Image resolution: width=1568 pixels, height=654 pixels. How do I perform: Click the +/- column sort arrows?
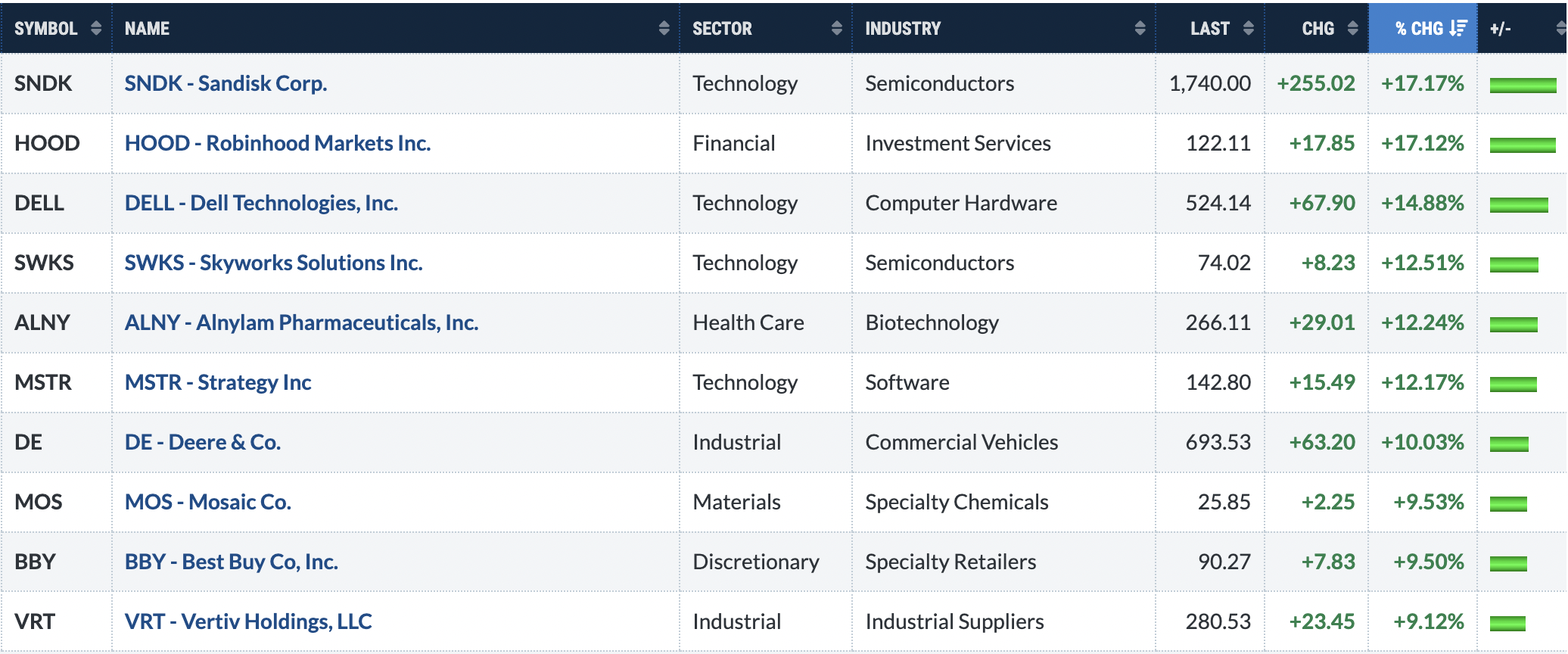coord(1560,28)
